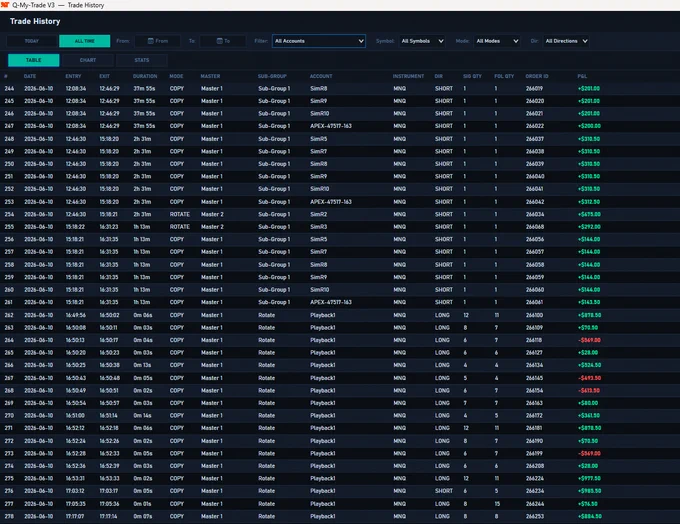Image resolution: width=680 pixels, height=524 pixels.
Task: Sort by the DIR column header
Action: tap(439, 76)
